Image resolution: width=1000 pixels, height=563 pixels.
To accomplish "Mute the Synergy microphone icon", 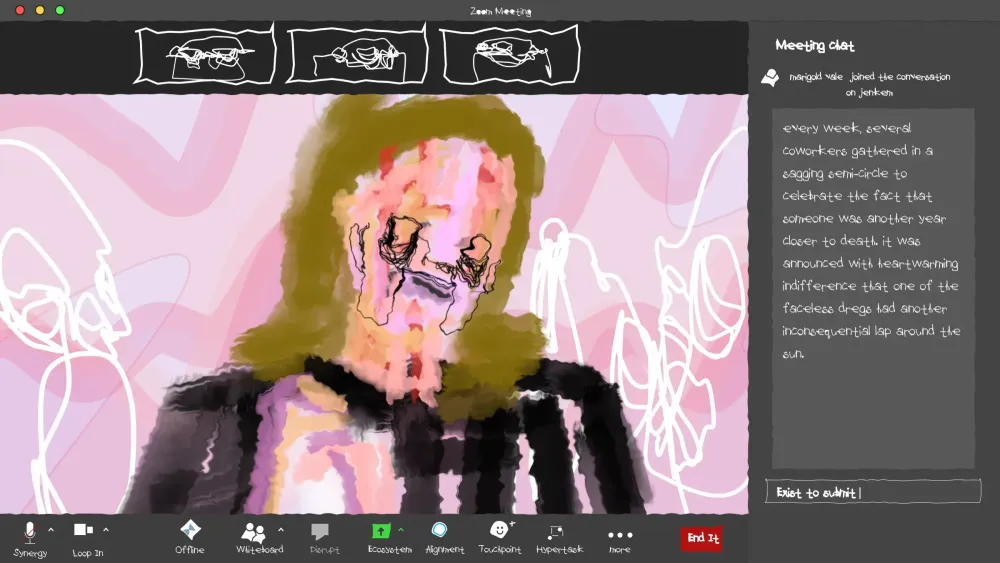I will click(29, 532).
